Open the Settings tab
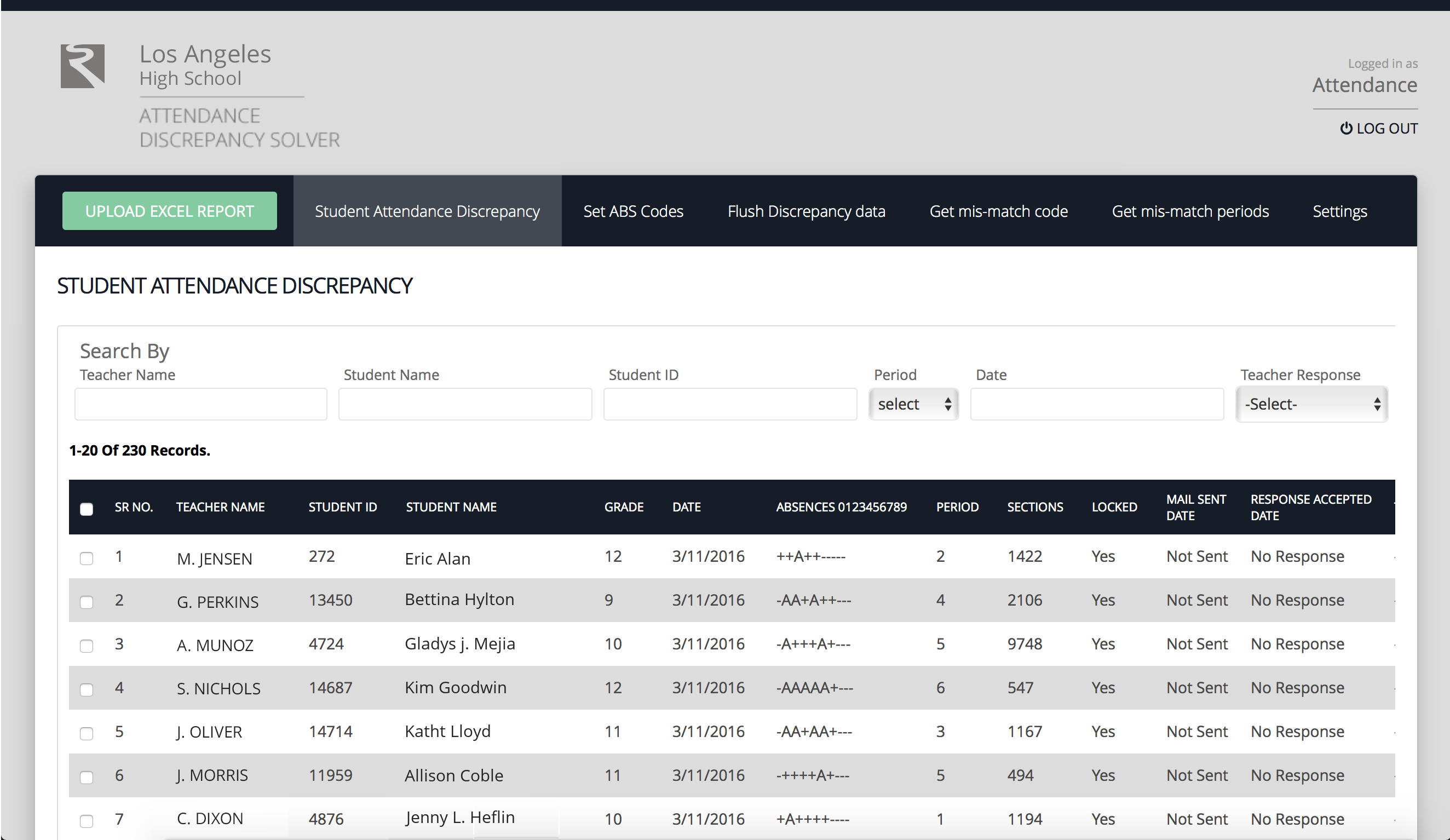1450x840 pixels. click(1339, 211)
